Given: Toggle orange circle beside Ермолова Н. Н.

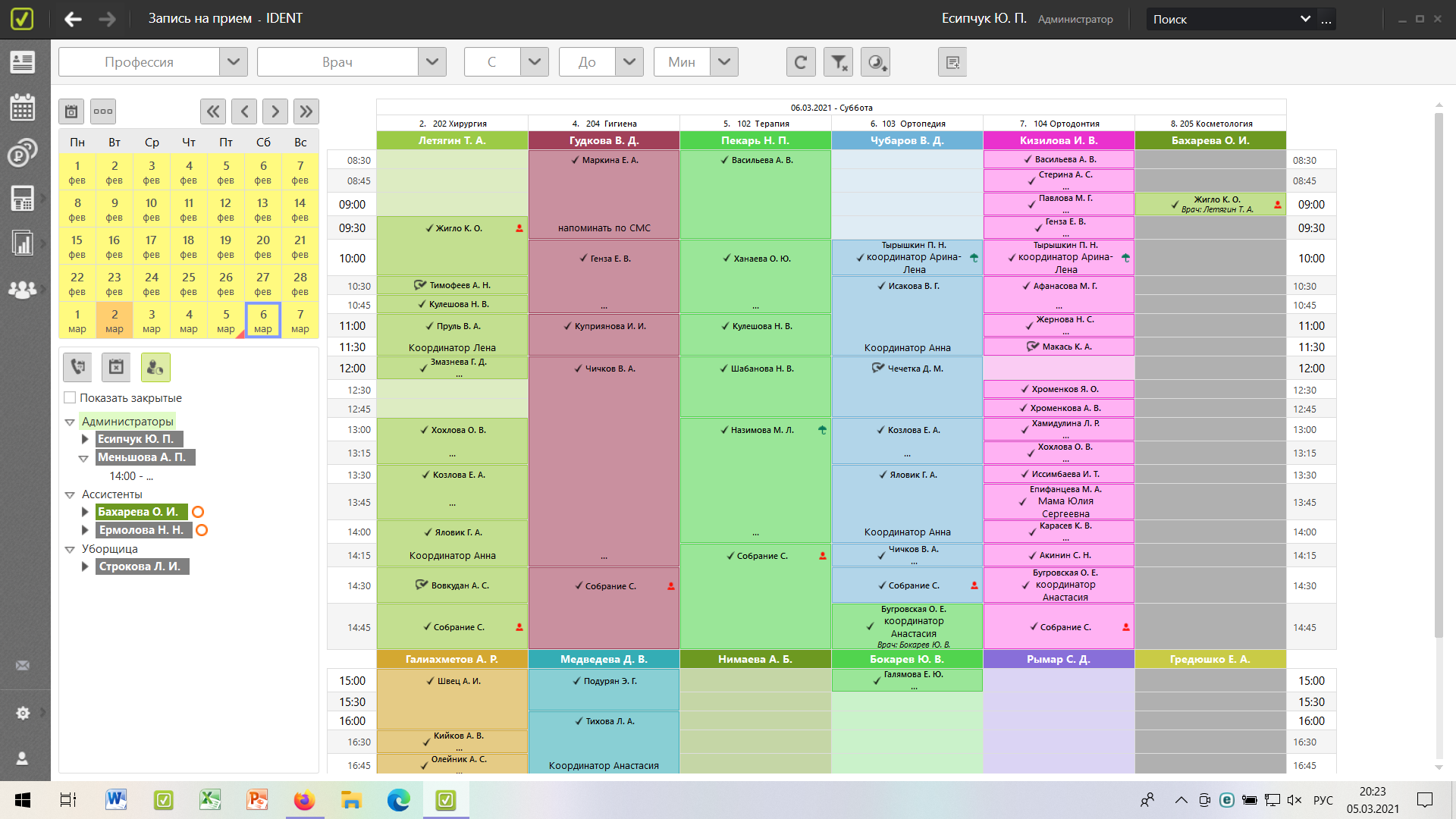Looking at the screenshot, I should tap(202, 530).
